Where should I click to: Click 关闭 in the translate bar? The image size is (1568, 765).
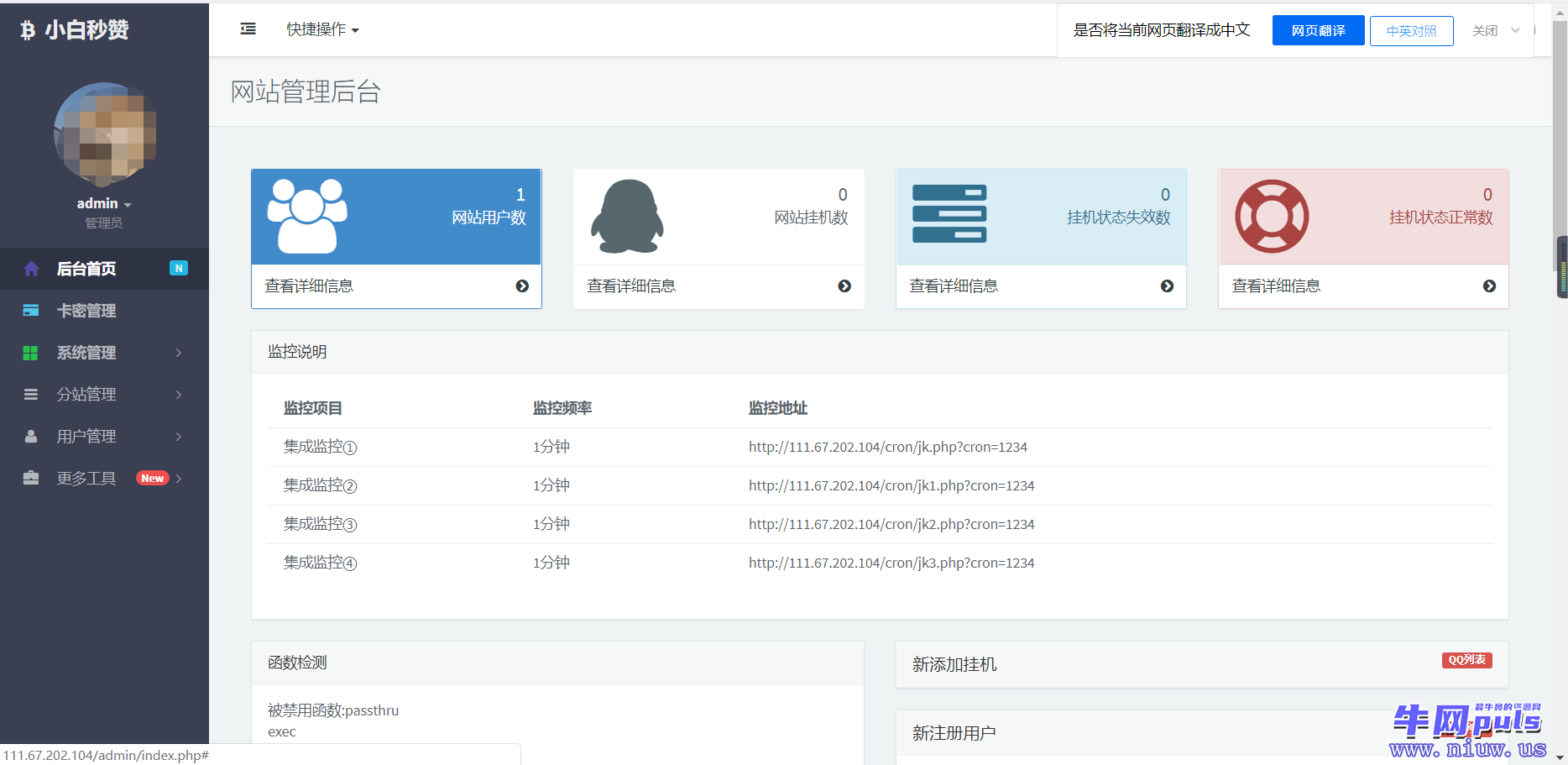pos(1484,30)
